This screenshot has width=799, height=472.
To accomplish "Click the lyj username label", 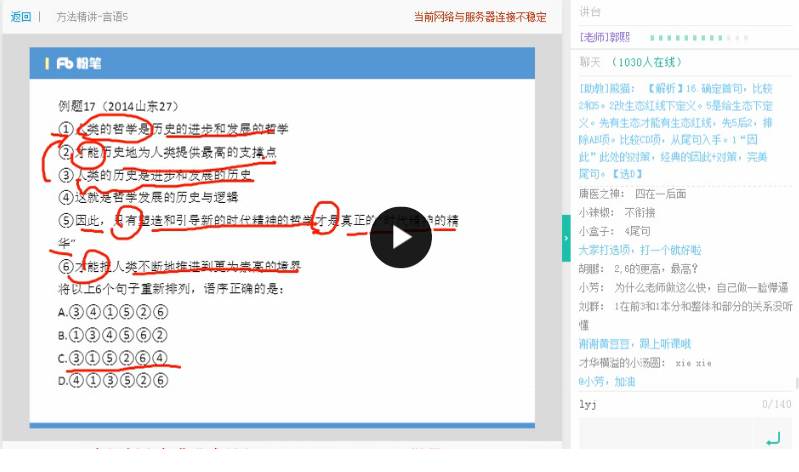I will [x=588, y=405].
